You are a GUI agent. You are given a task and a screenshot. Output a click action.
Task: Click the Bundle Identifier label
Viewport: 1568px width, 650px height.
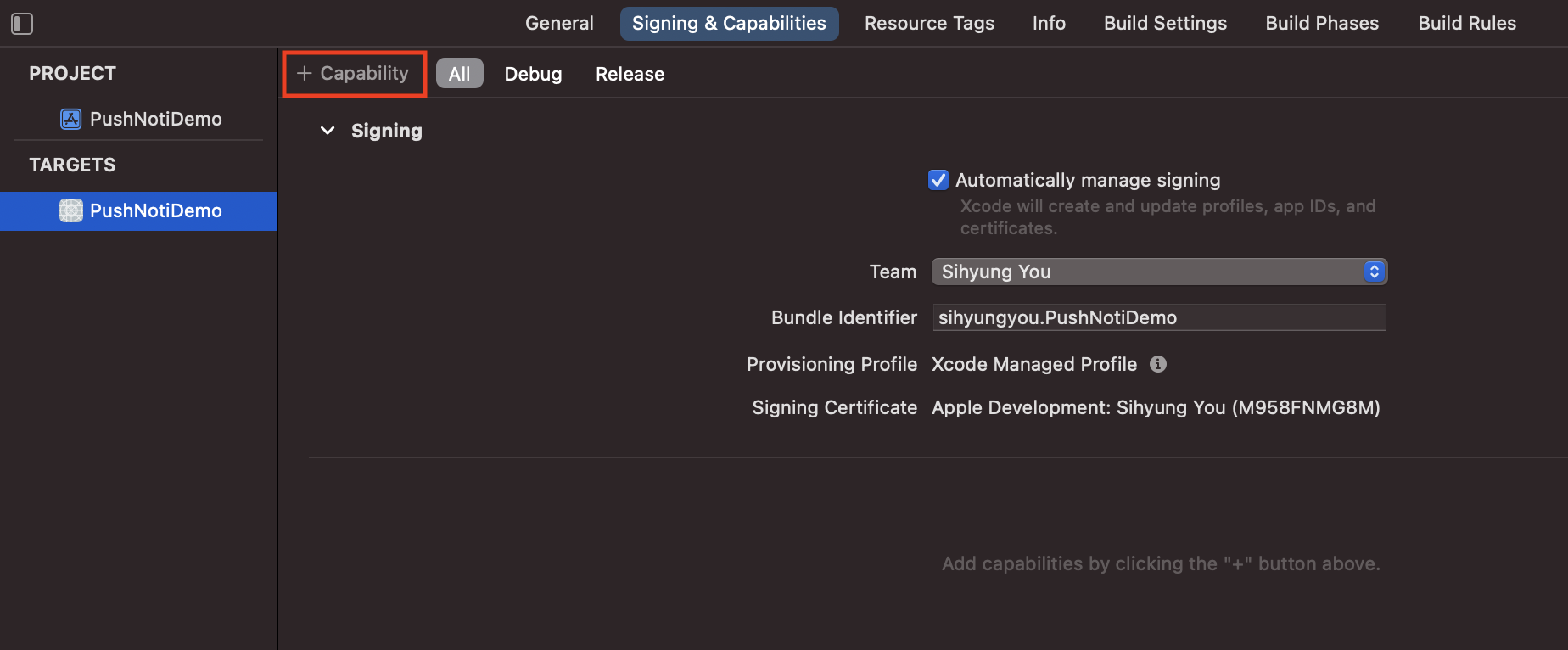(843, 317)
